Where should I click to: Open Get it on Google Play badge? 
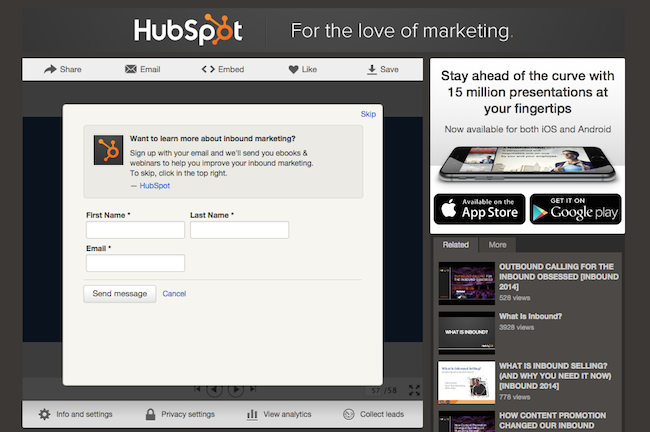(x=575, y=209)
